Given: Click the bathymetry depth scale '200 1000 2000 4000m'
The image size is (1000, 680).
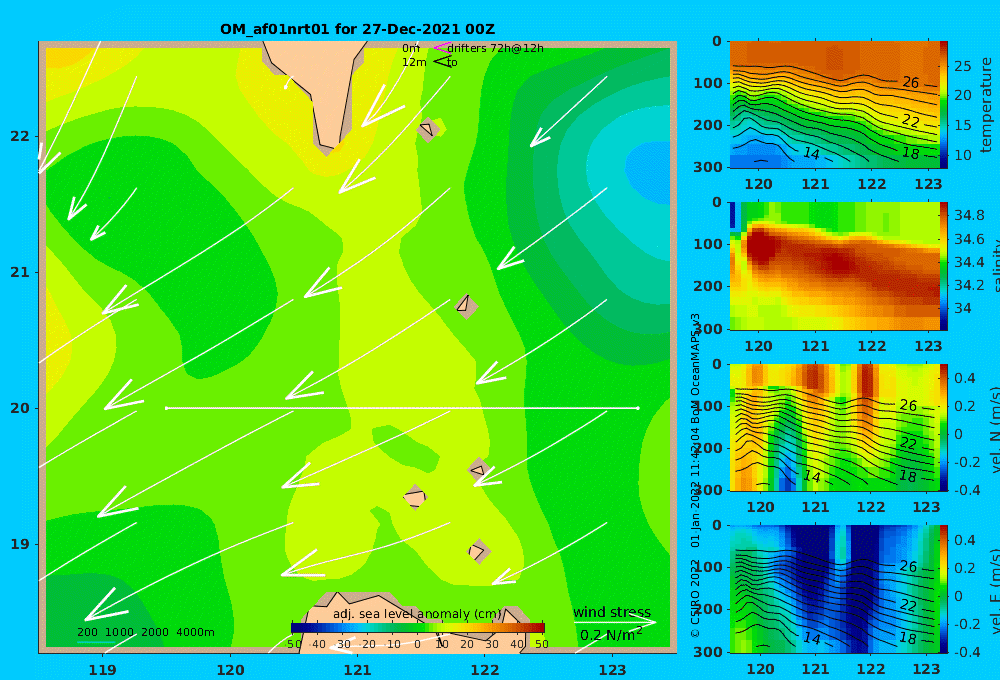Looking at the screenshot, I should [145, 632].
